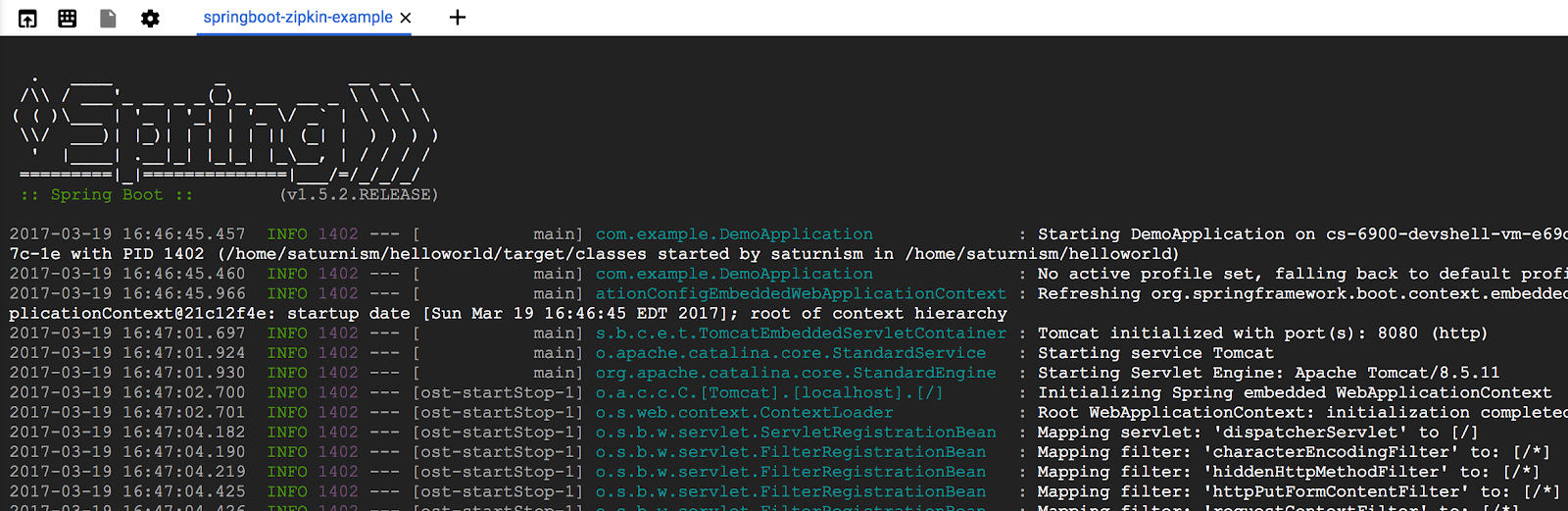Click the o.s.b.w.servlet.ServletRegistrationBean logger name
Screen dimensions: 1568x511
795,432
